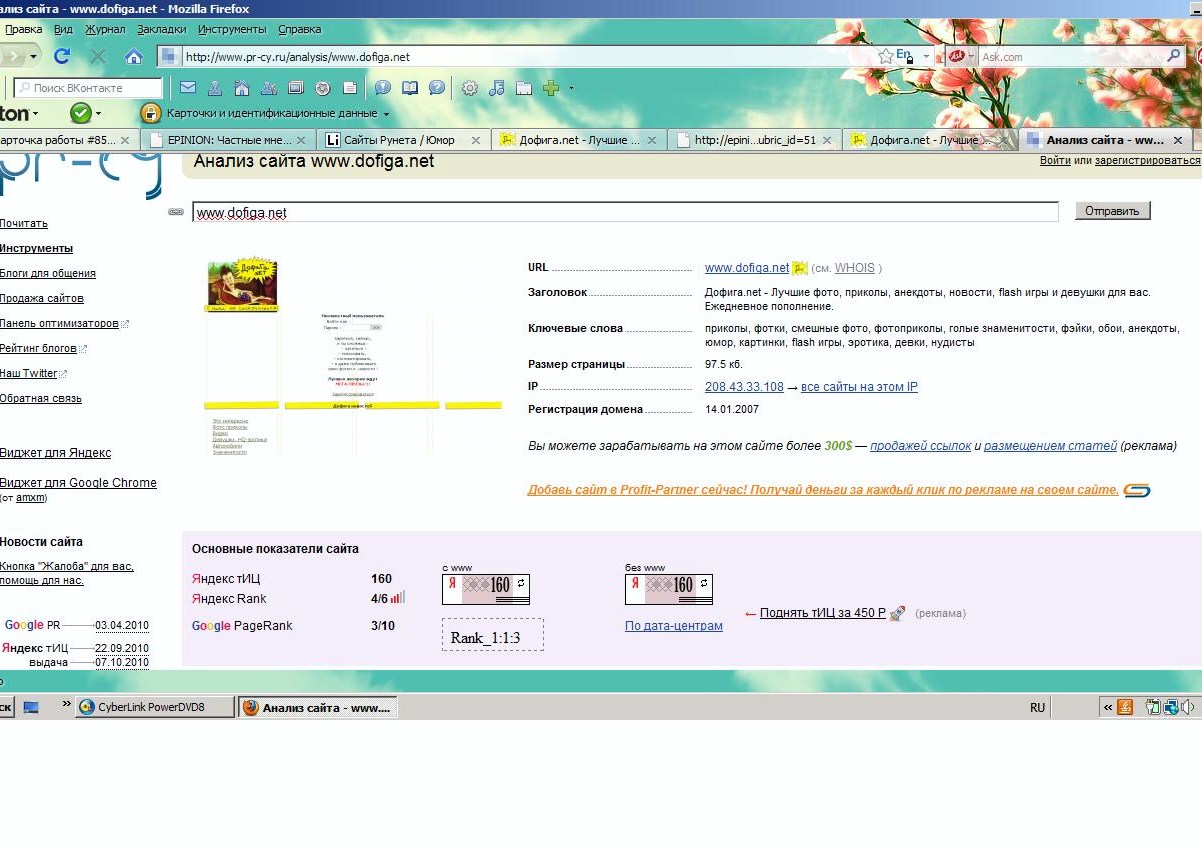Close the Анализ сайта tab
The width and height of the screenshot is (1202, 850).
[x=1177, y=140]
